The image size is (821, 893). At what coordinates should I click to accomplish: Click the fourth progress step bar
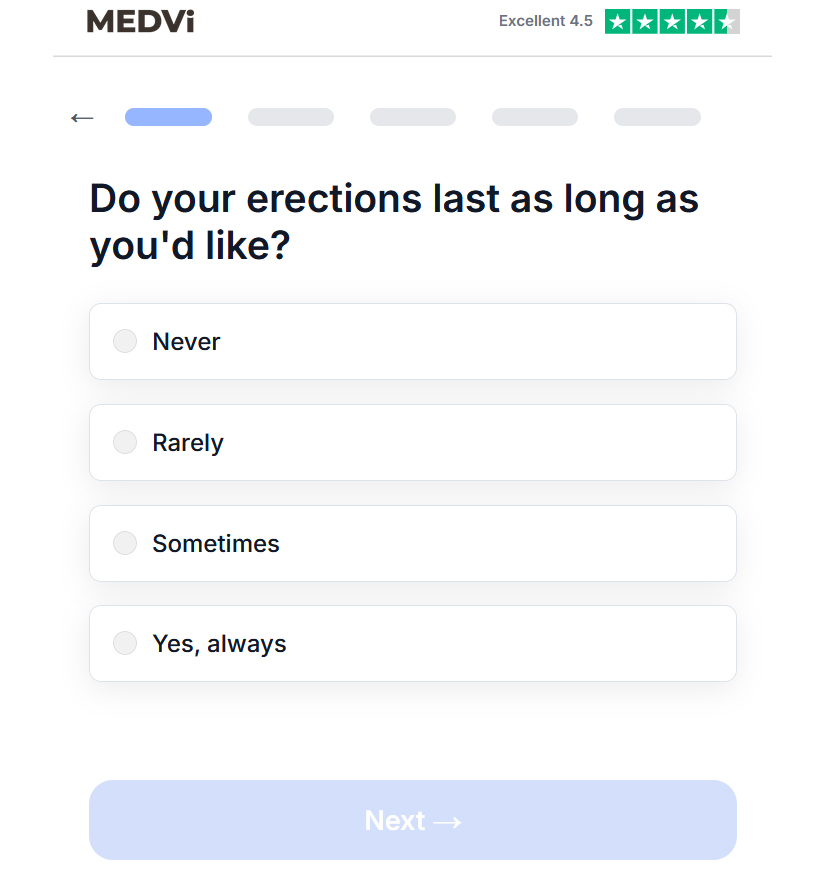pos(535,117)
